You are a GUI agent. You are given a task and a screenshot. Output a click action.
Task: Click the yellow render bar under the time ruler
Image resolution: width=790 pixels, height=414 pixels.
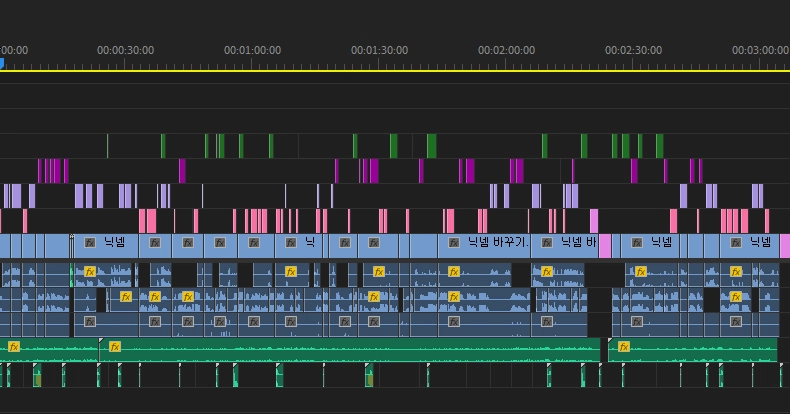[400, 71]
